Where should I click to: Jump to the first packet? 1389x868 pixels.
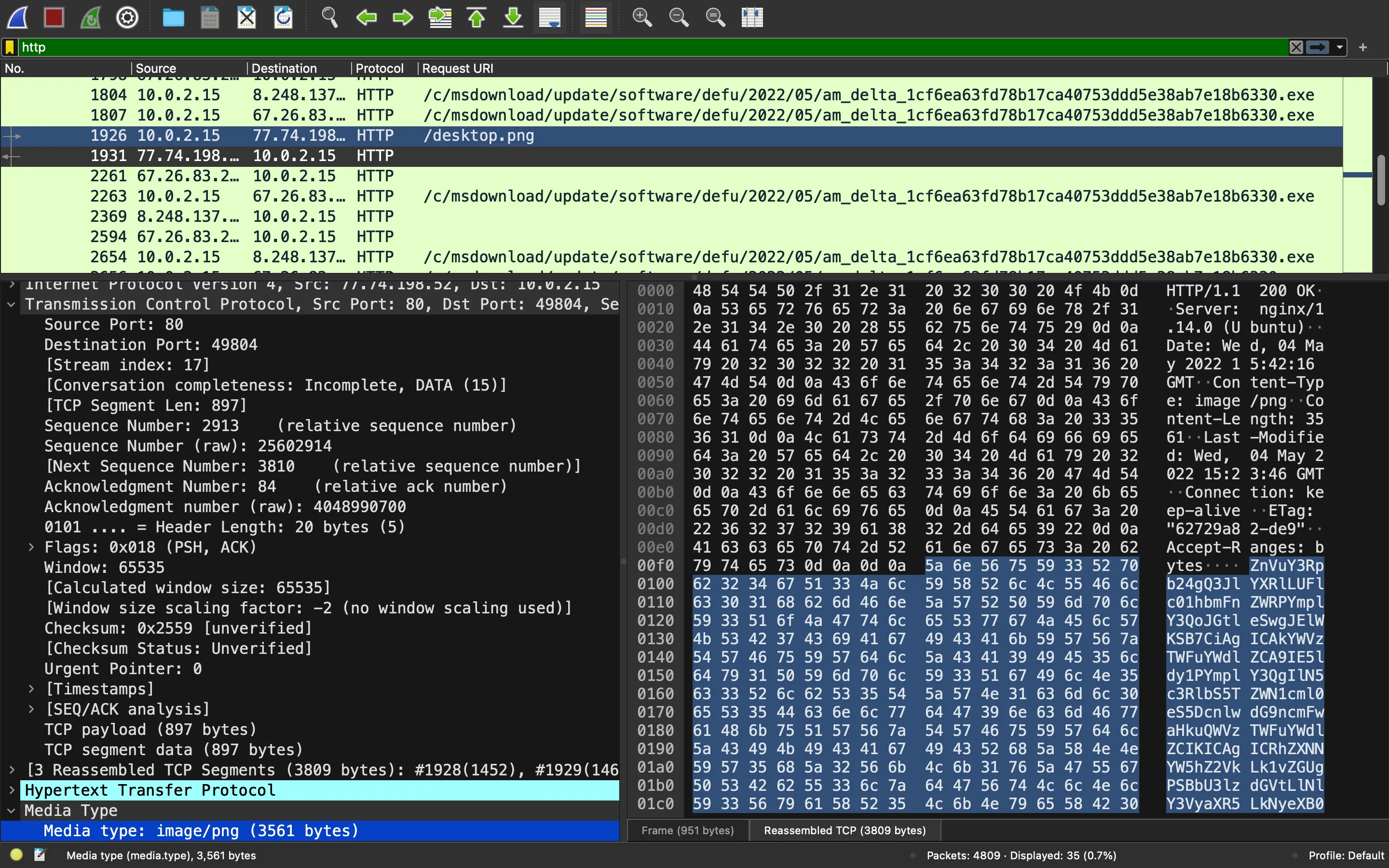coord(477,17)
